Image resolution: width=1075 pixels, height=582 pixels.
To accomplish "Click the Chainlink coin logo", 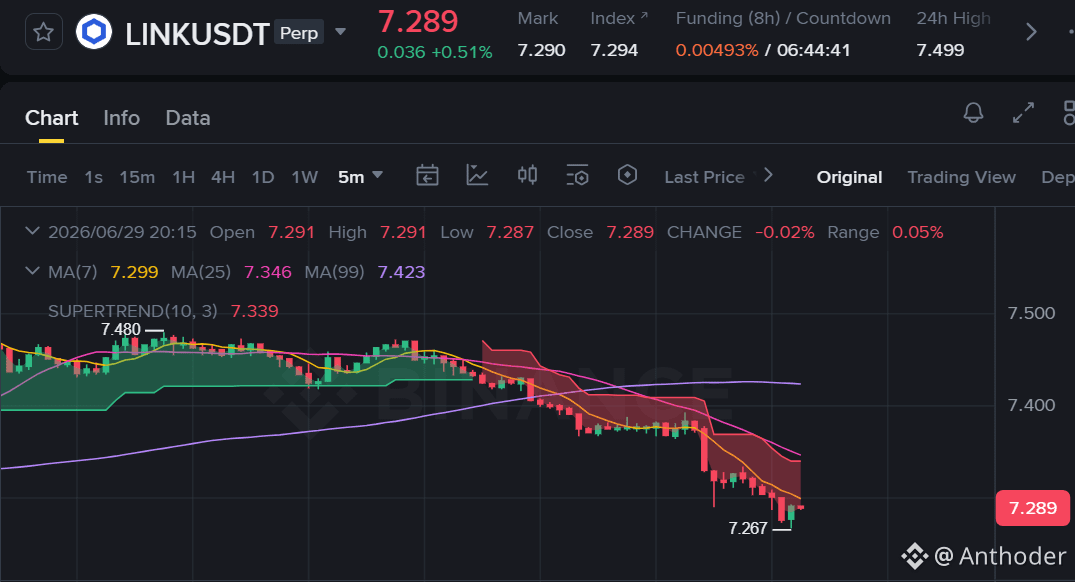I will tap(94, 32).
